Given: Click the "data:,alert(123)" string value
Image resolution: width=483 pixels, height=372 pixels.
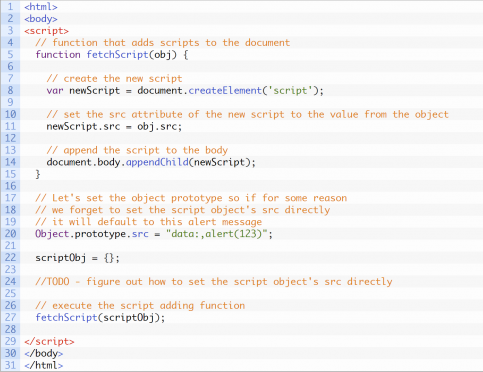Looking at the screenshot, I should point(216,234).
